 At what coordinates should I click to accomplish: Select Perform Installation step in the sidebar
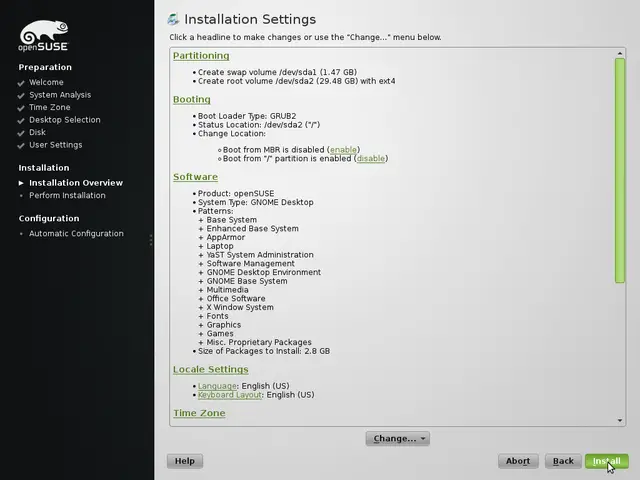67,196
